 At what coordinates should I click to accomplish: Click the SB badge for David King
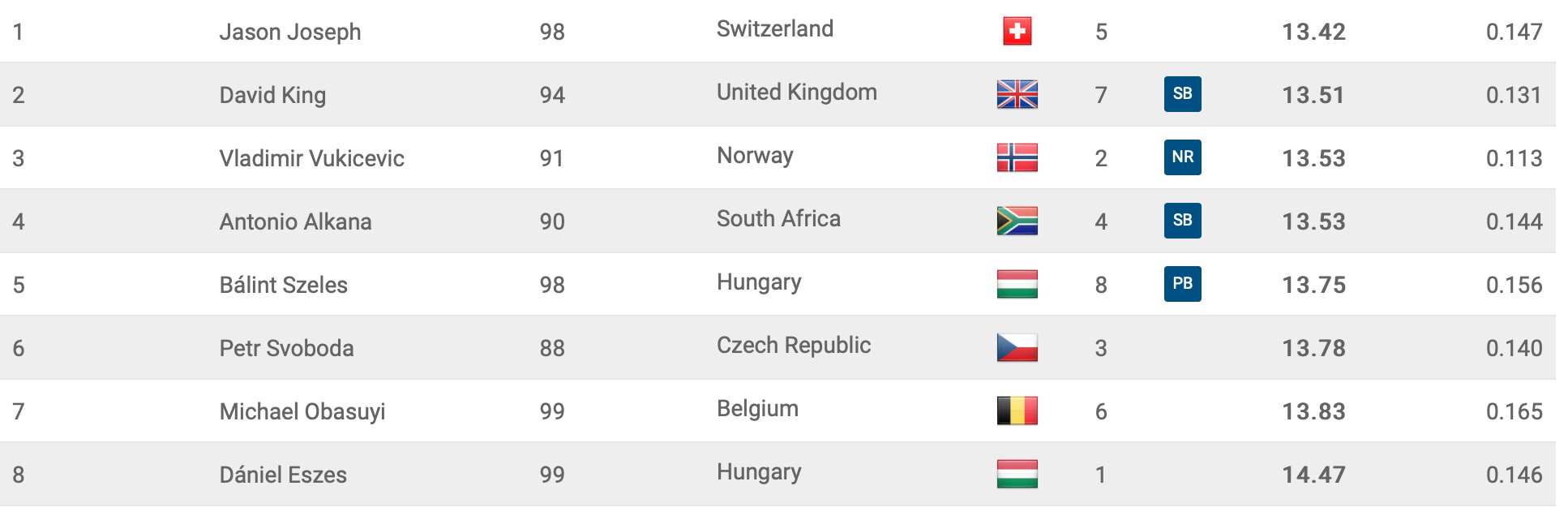(1182, 94)
